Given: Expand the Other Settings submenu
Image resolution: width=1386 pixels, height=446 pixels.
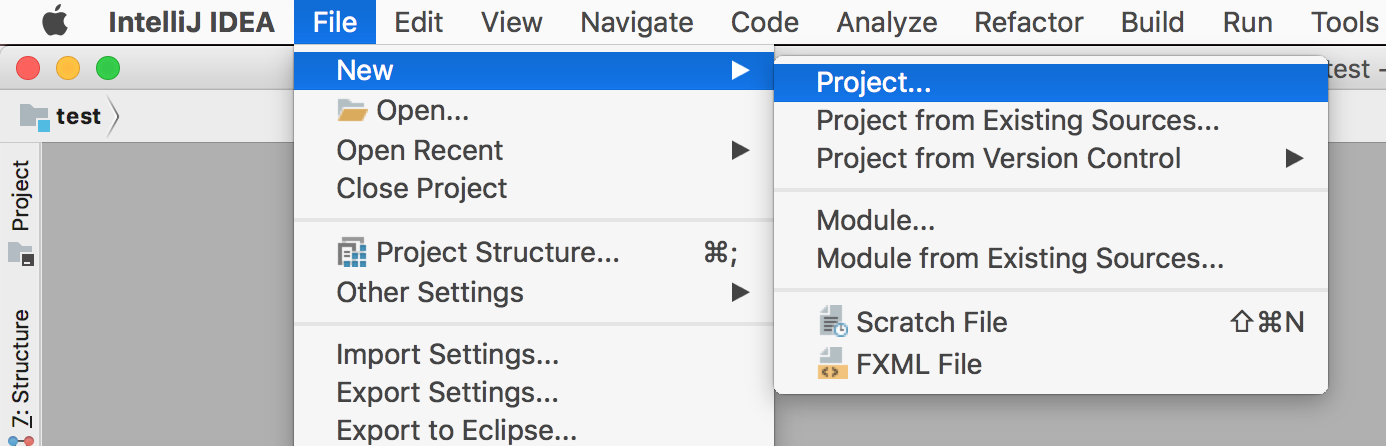Looking at the screenshot, I should 740,292.
